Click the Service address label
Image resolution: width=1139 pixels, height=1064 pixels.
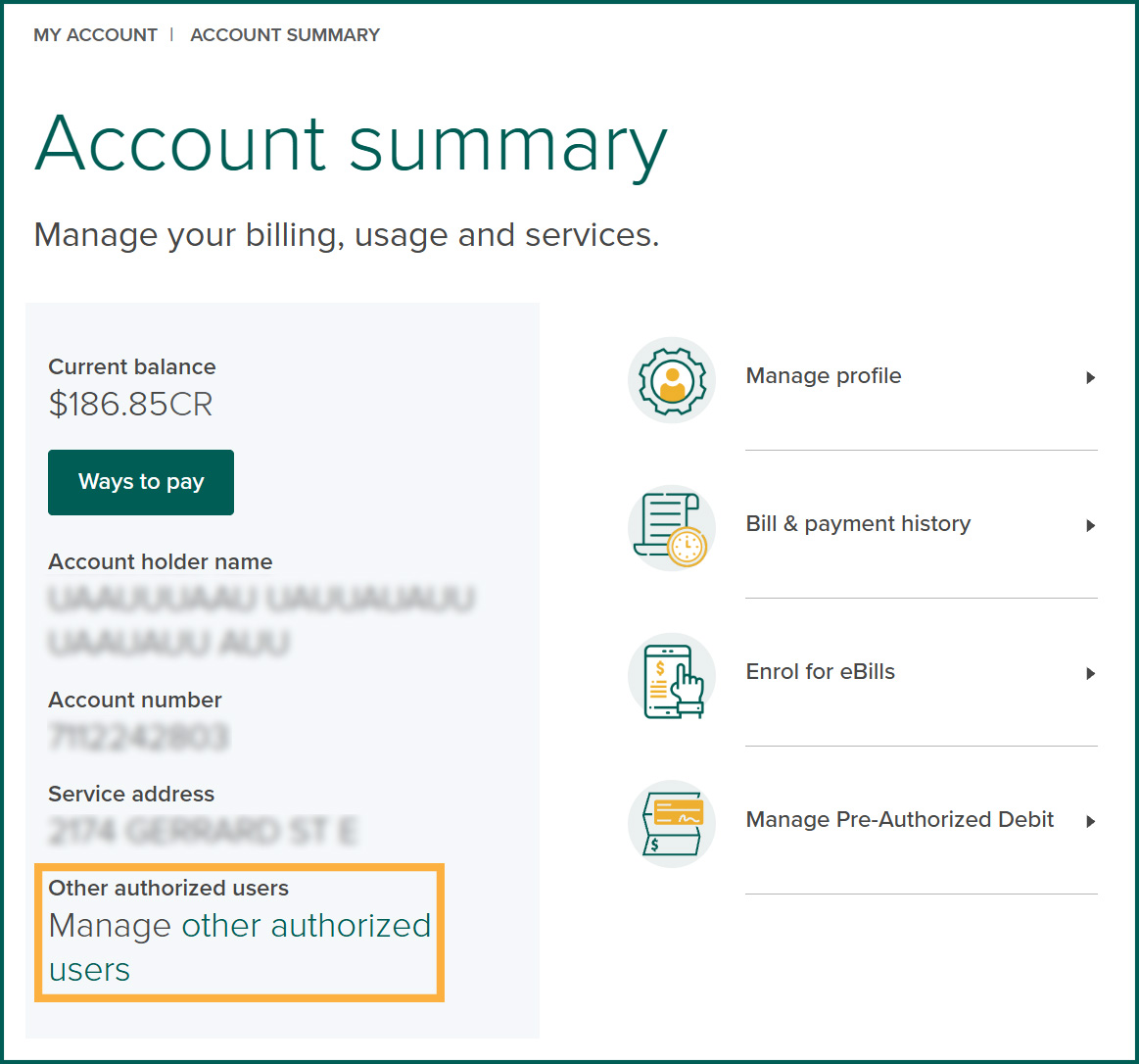[x=131, y=793]
